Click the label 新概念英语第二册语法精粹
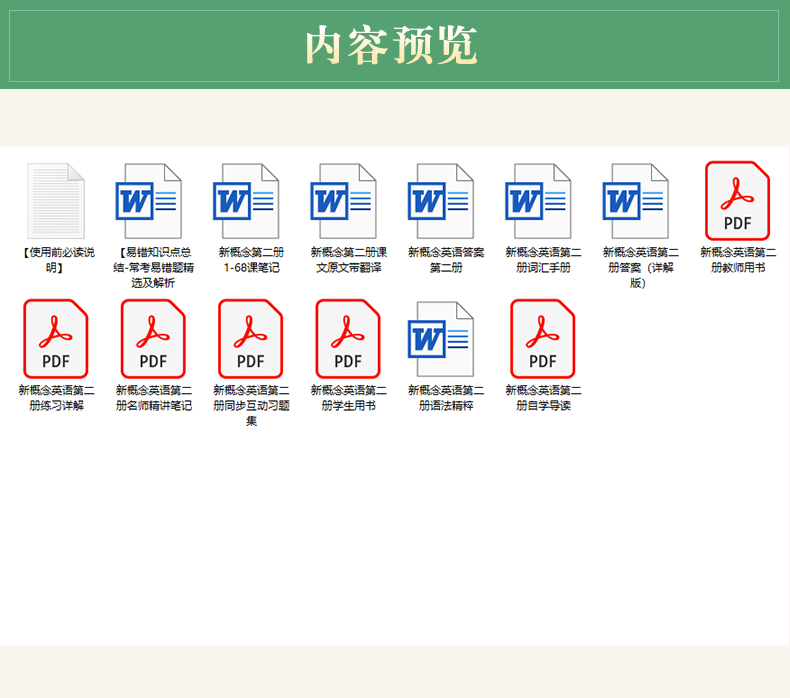This screenshot has width=790, height=698. point(446,398)
